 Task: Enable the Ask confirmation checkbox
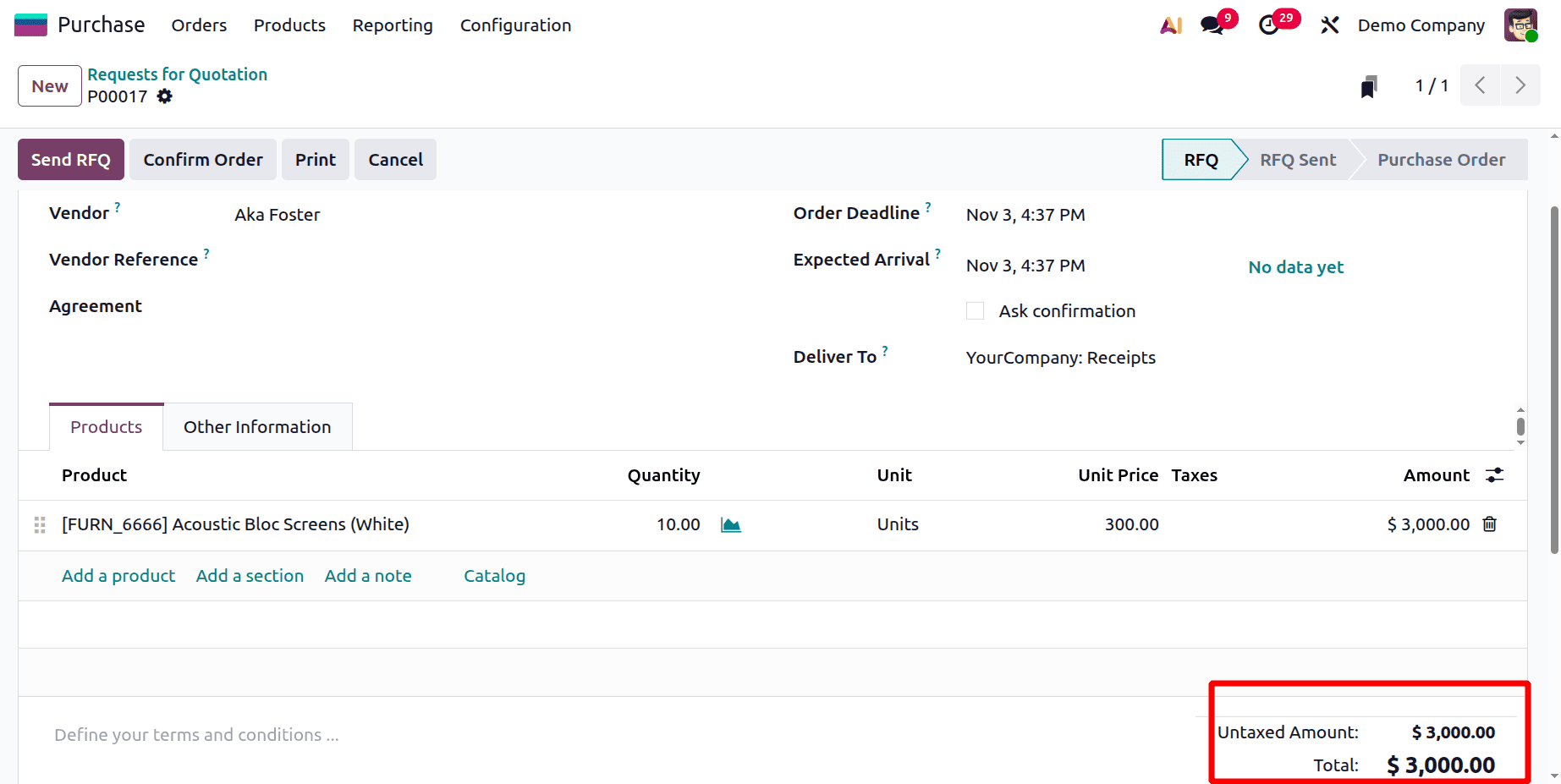975,310
